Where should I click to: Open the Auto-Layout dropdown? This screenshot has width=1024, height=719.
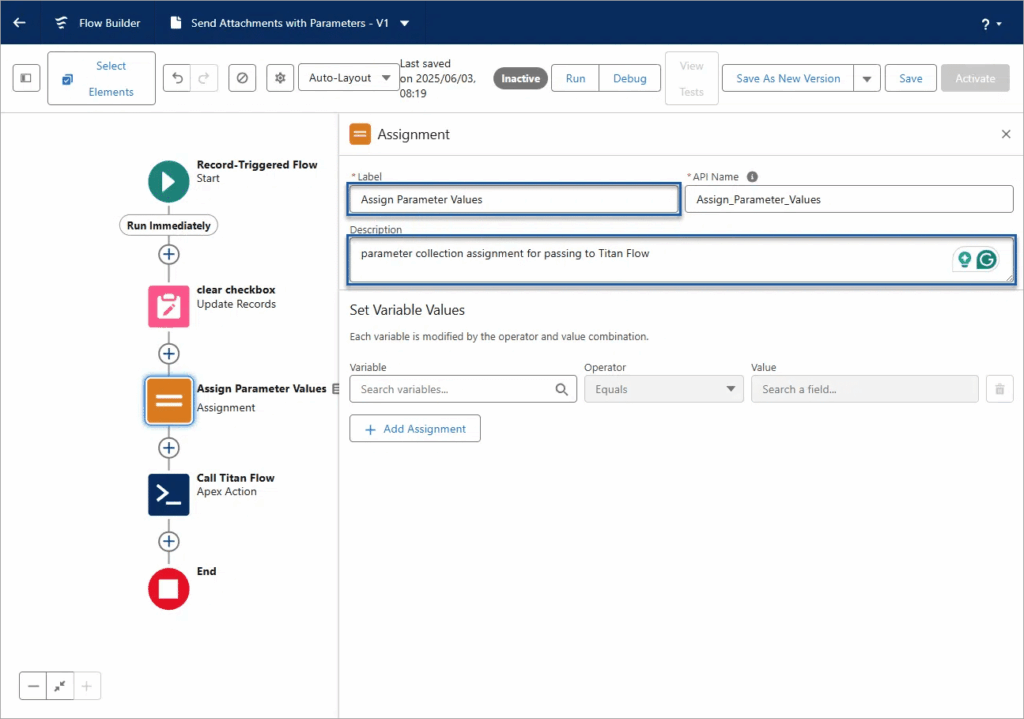pos(349,77)
